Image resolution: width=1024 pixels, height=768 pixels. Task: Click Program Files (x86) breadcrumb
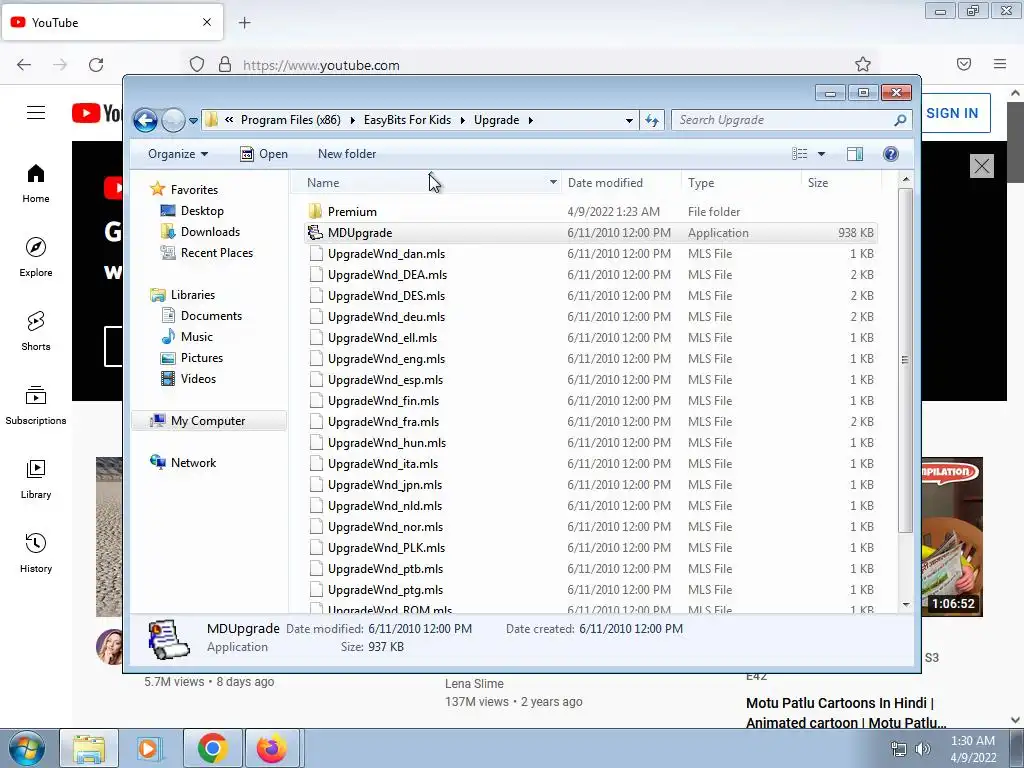[291, 120]
